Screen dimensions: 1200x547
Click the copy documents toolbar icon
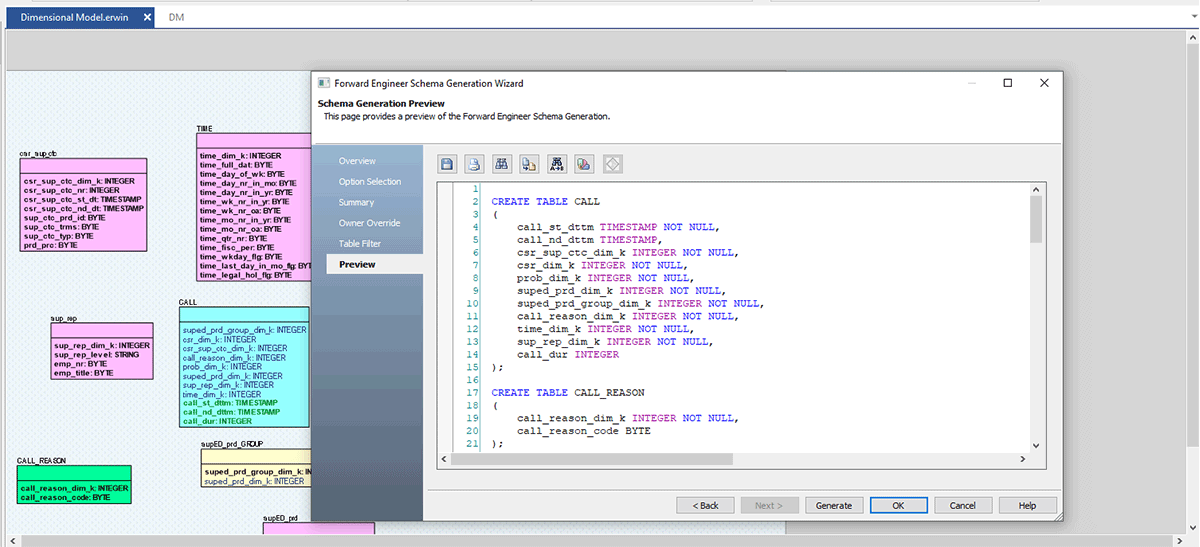(x=530, y=164)
